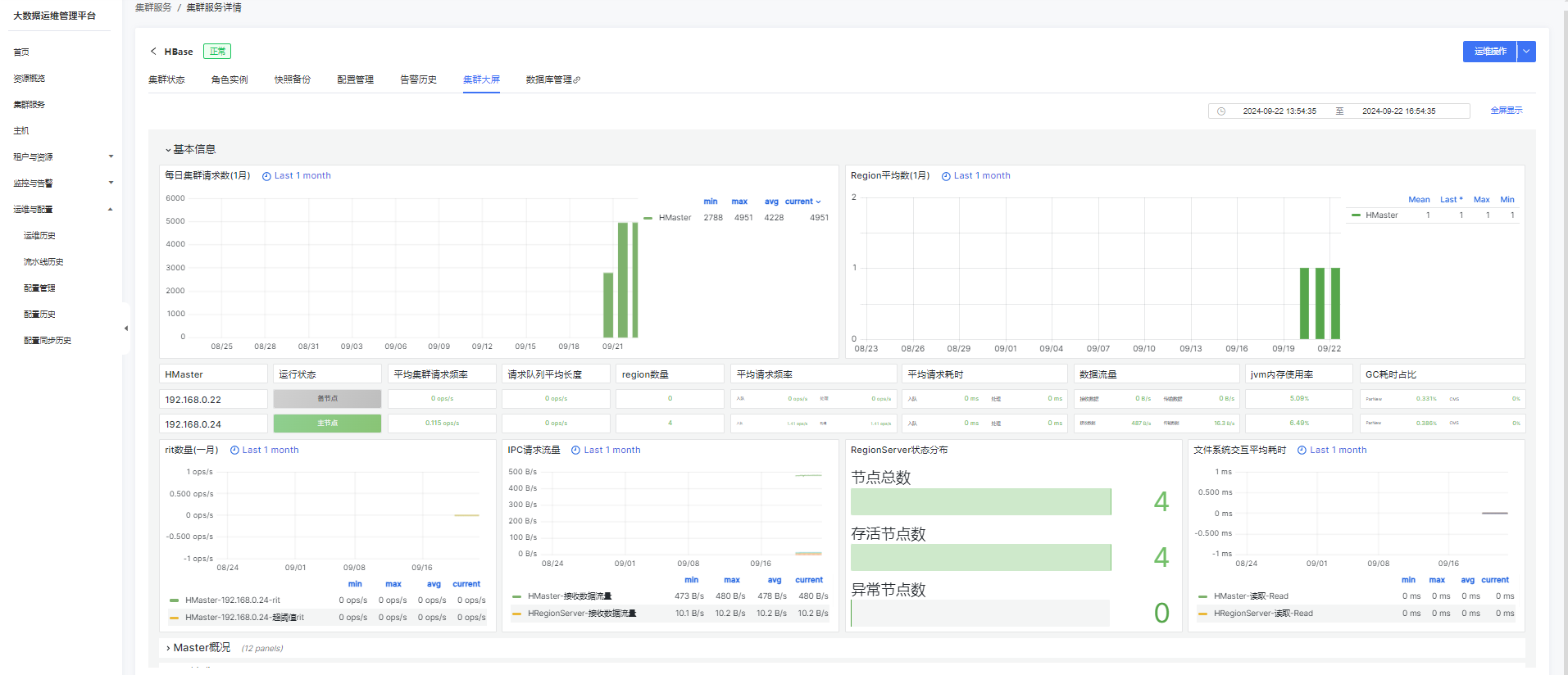The width and height of the screenshot is (1568, 675).
Task: Open 配置同步历史 in sidebar
Action: point(48,340)
